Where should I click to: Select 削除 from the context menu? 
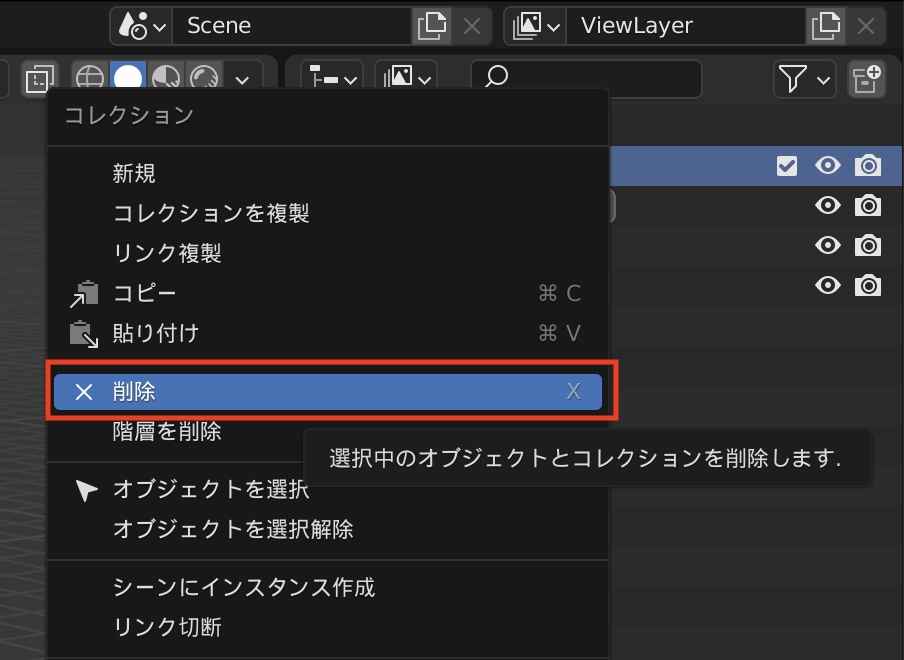327,392
